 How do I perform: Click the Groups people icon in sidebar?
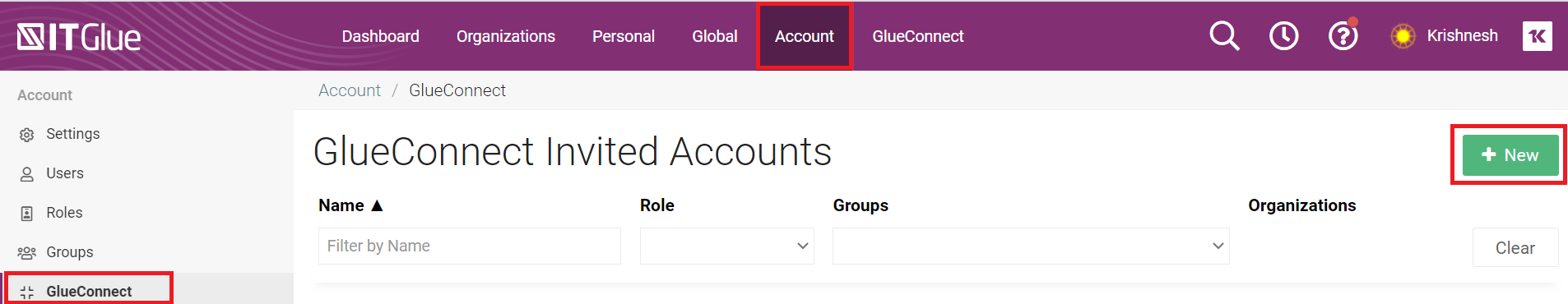pyautogui.click(x=27, y=253)
